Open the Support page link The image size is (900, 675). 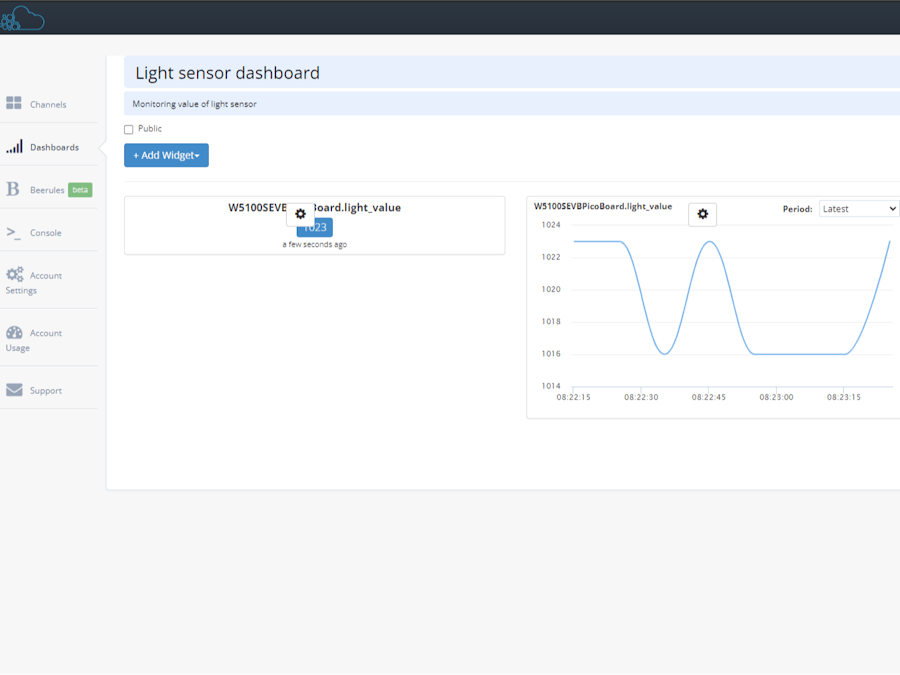point(46,391)
